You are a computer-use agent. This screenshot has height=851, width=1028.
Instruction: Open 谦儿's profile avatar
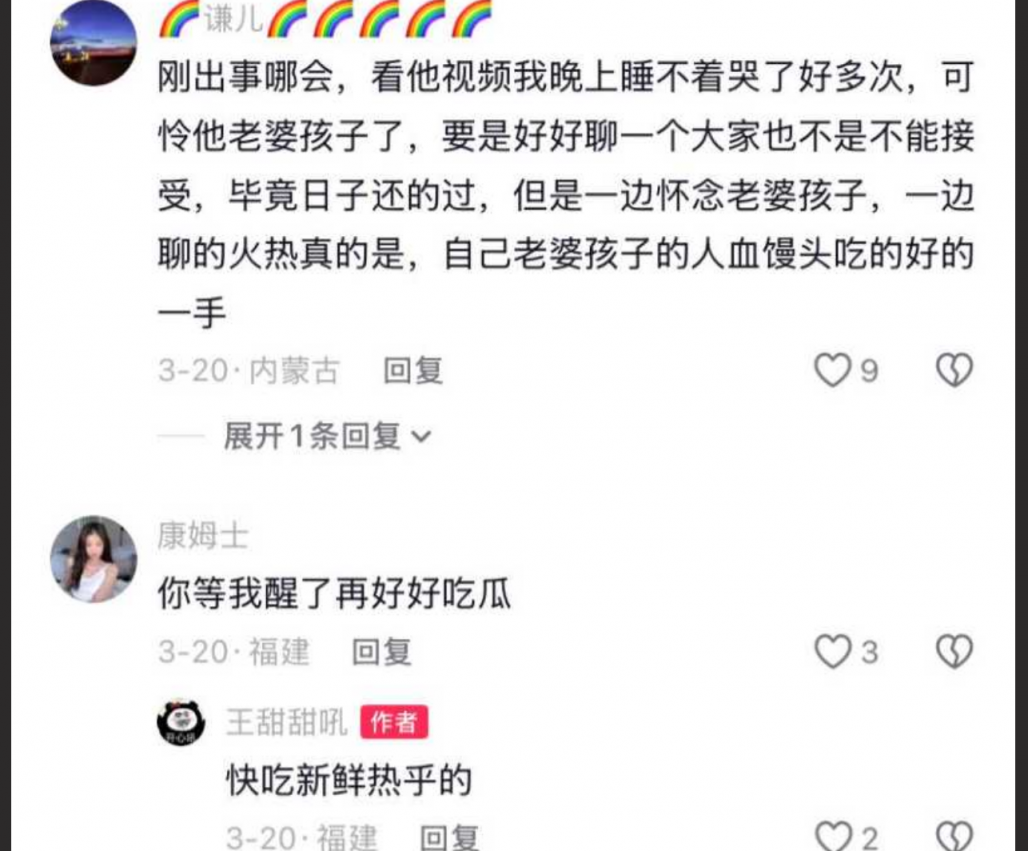pos(94,43)
